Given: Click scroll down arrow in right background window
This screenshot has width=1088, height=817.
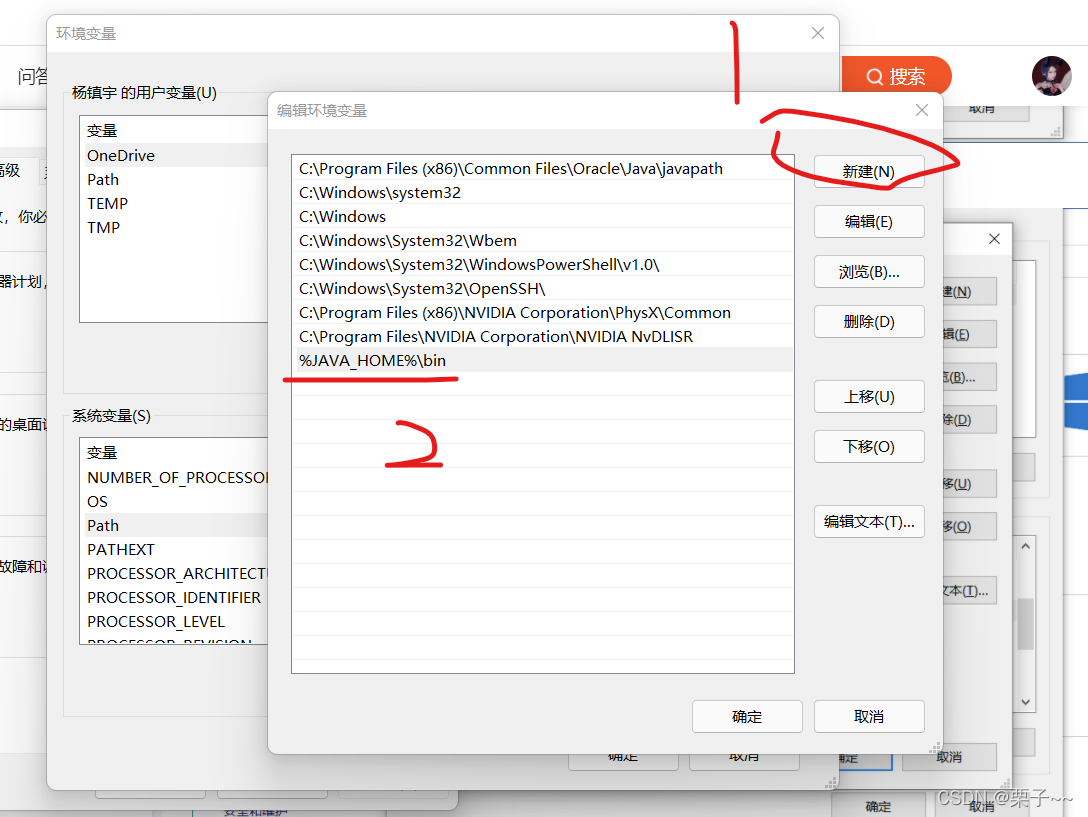Looking at the screenshot, I should pyautogui.click(x=1026, y=702).
